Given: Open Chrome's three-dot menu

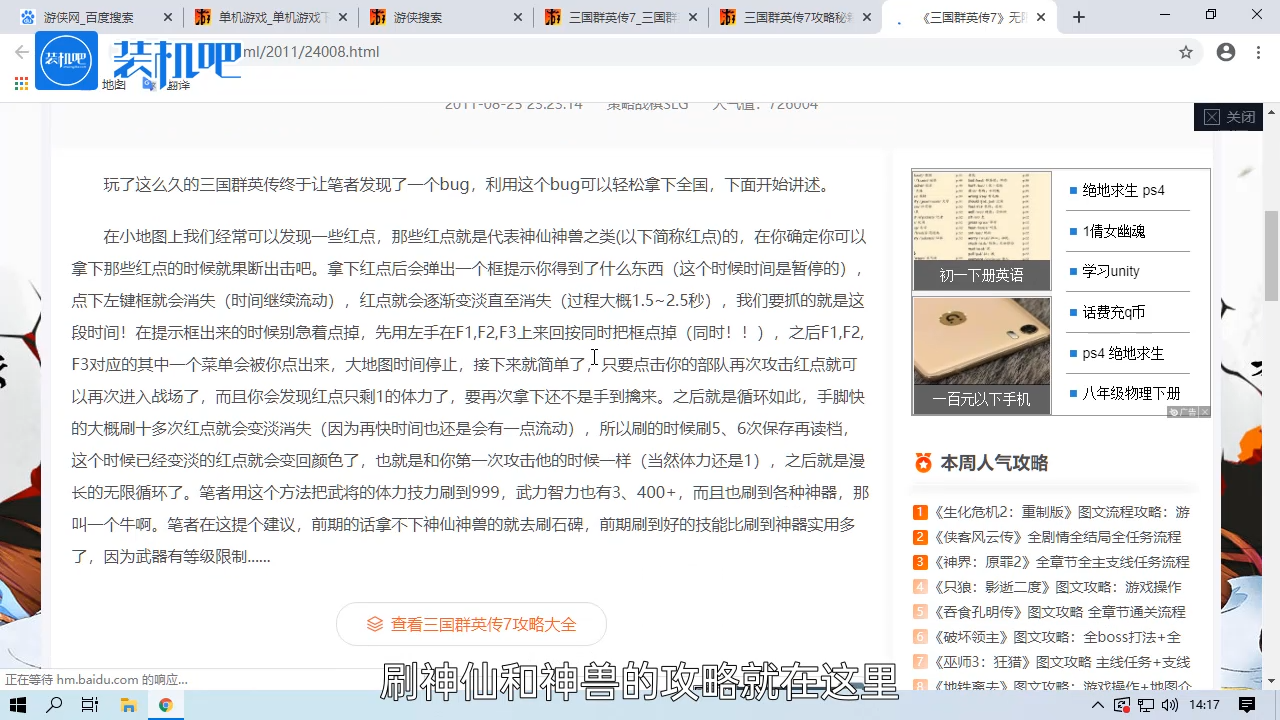Looking at the screenshot, I should click(x=1258, y=52).
